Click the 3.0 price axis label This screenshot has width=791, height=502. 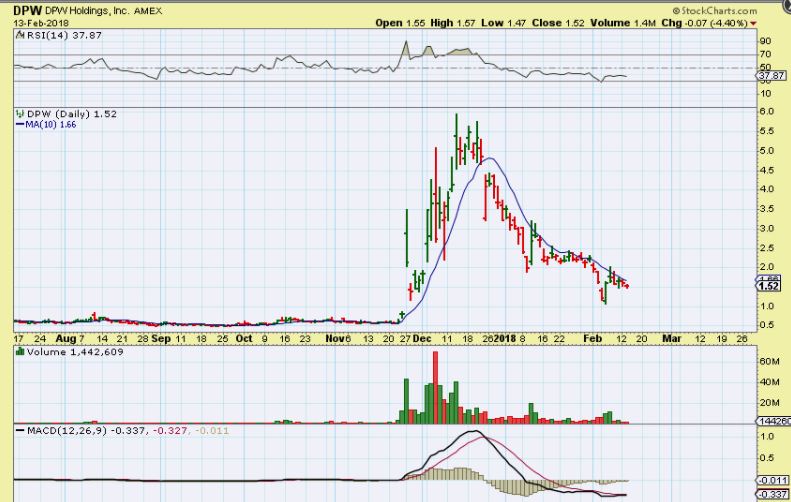766,229
